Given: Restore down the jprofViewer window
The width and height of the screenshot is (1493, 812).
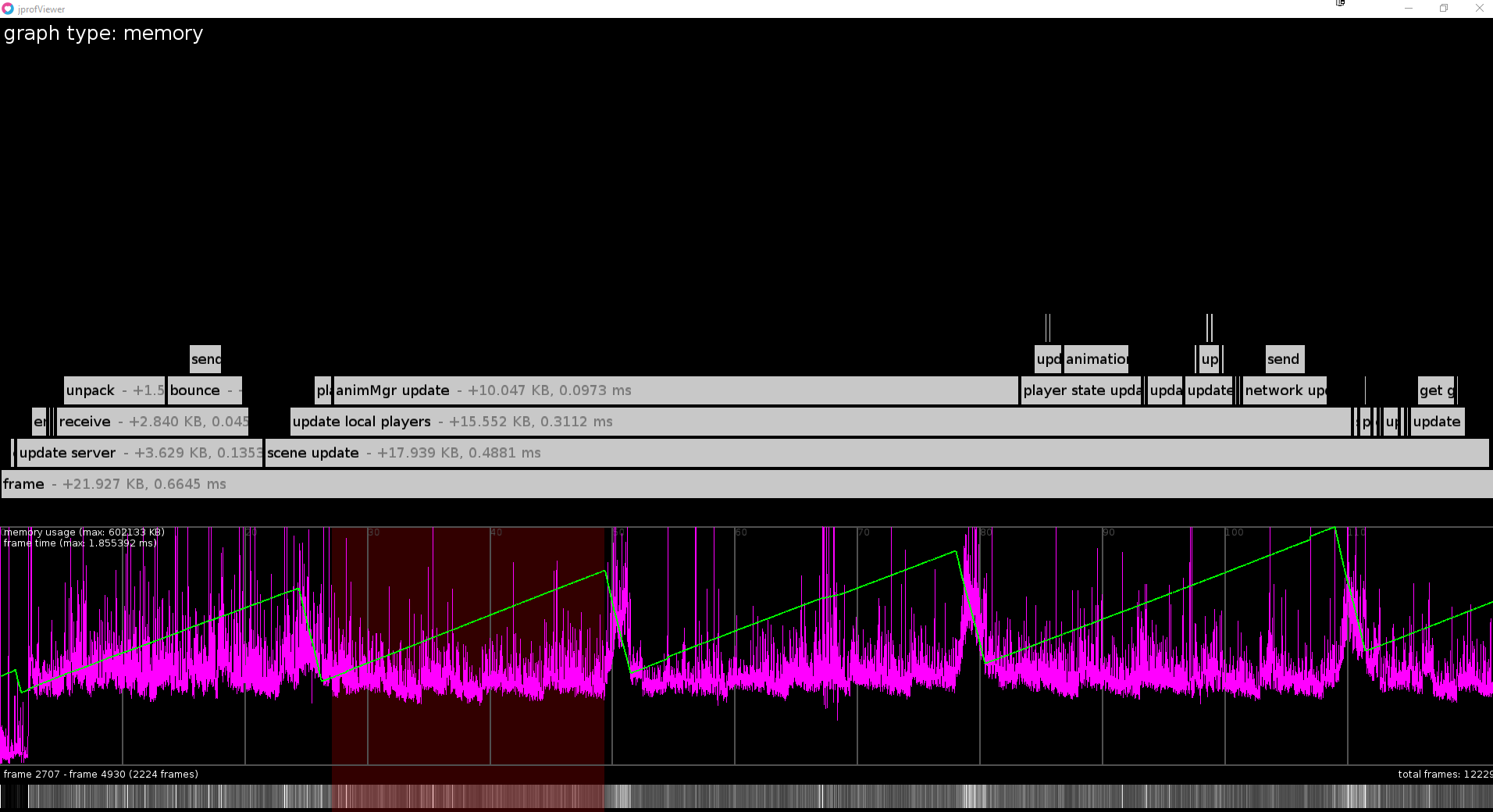Looking at the screenshot, I should [x=1444, y=9].
